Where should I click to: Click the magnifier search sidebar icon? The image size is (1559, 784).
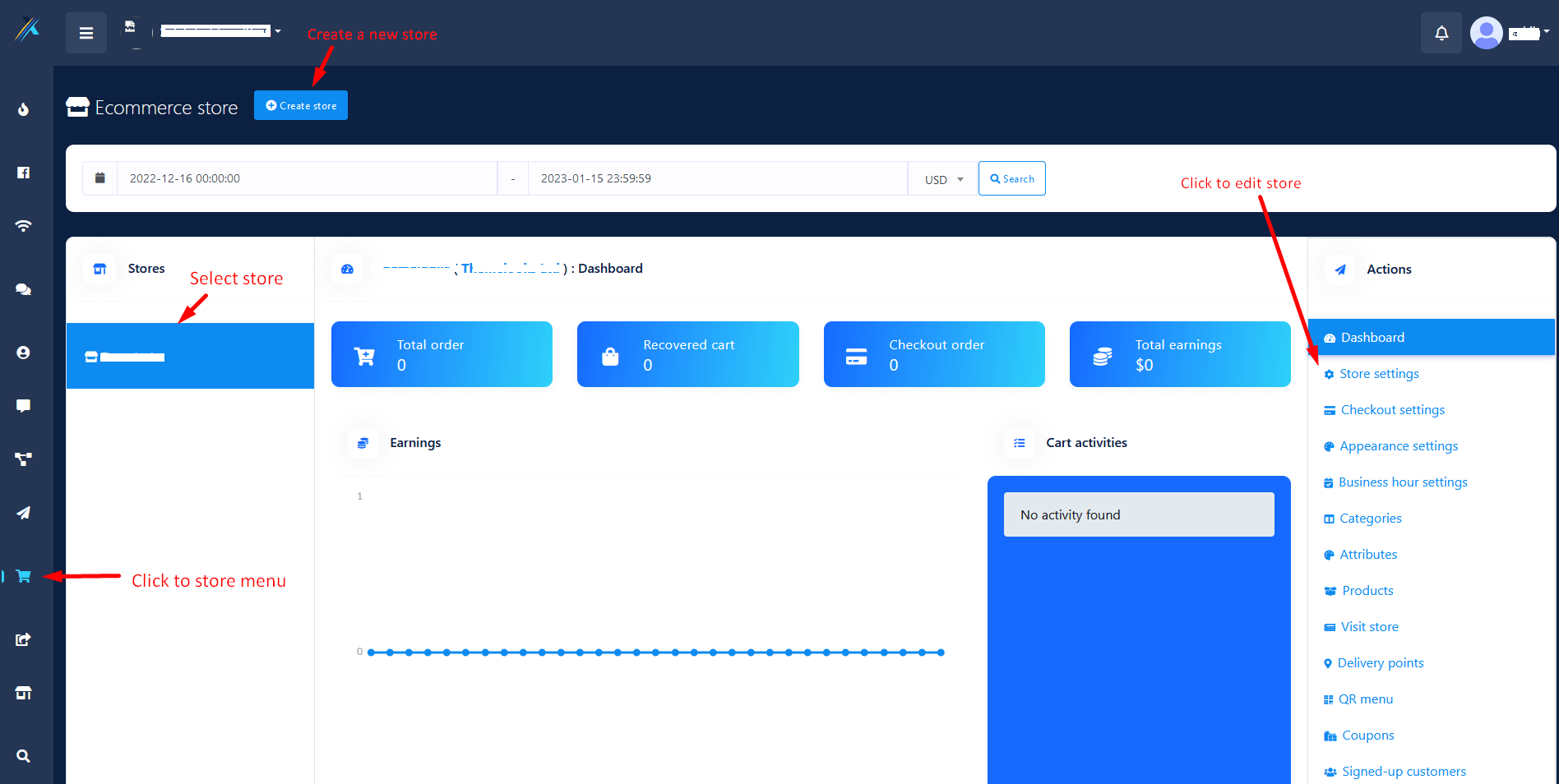pyautogui.click(x=24, y=756)
